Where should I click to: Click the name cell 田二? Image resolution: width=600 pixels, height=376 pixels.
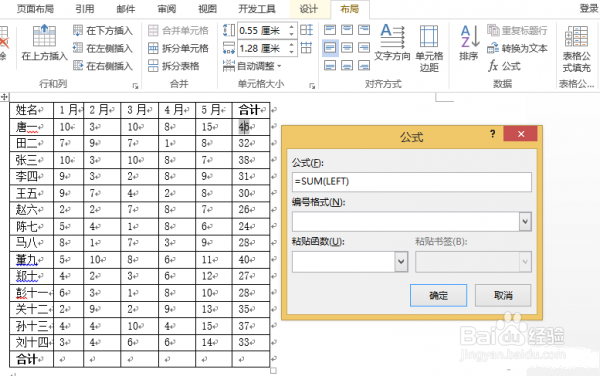pyautogui.click(x=31, y=143)
